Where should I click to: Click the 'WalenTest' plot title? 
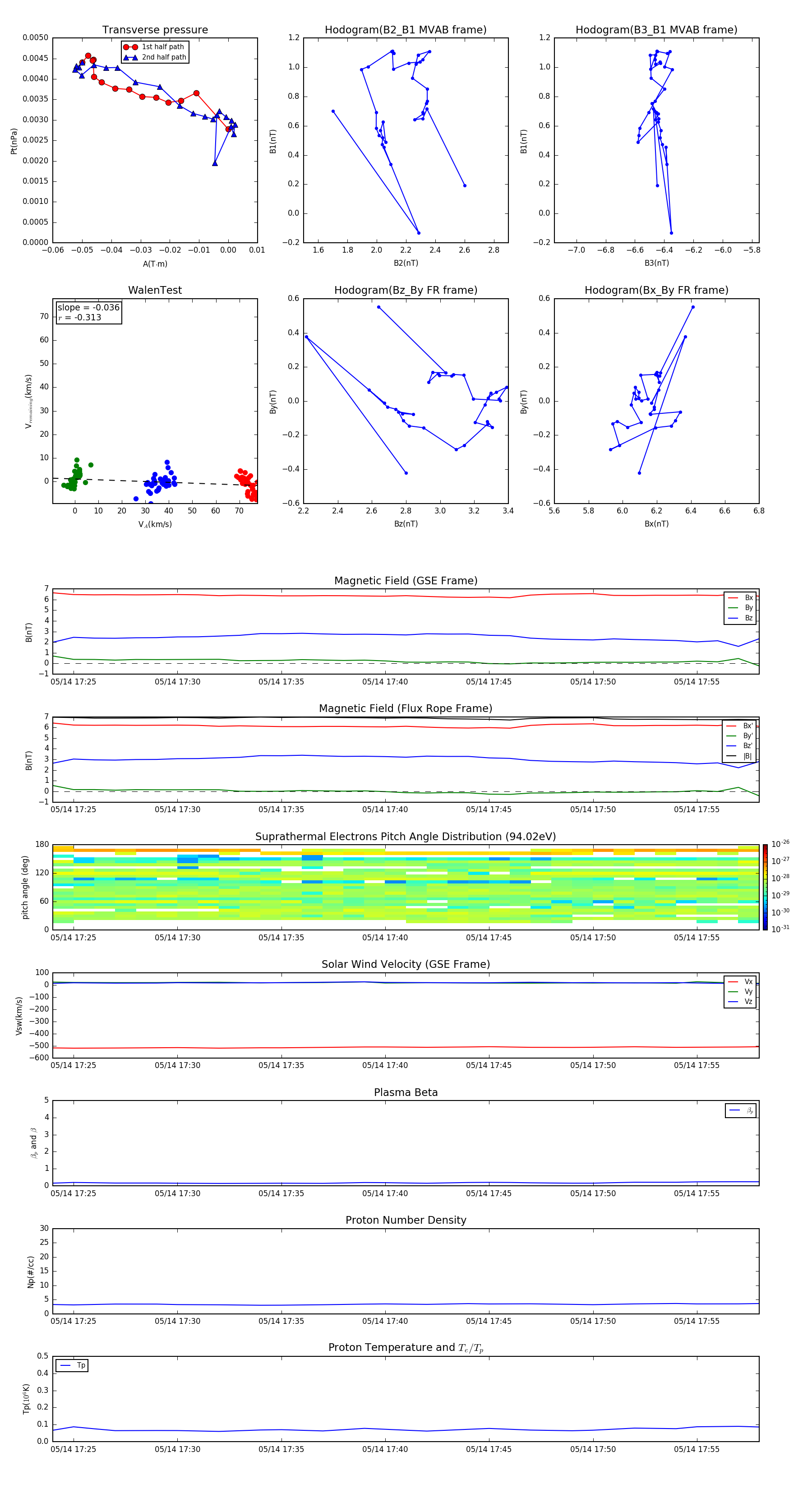pos(155,290)
